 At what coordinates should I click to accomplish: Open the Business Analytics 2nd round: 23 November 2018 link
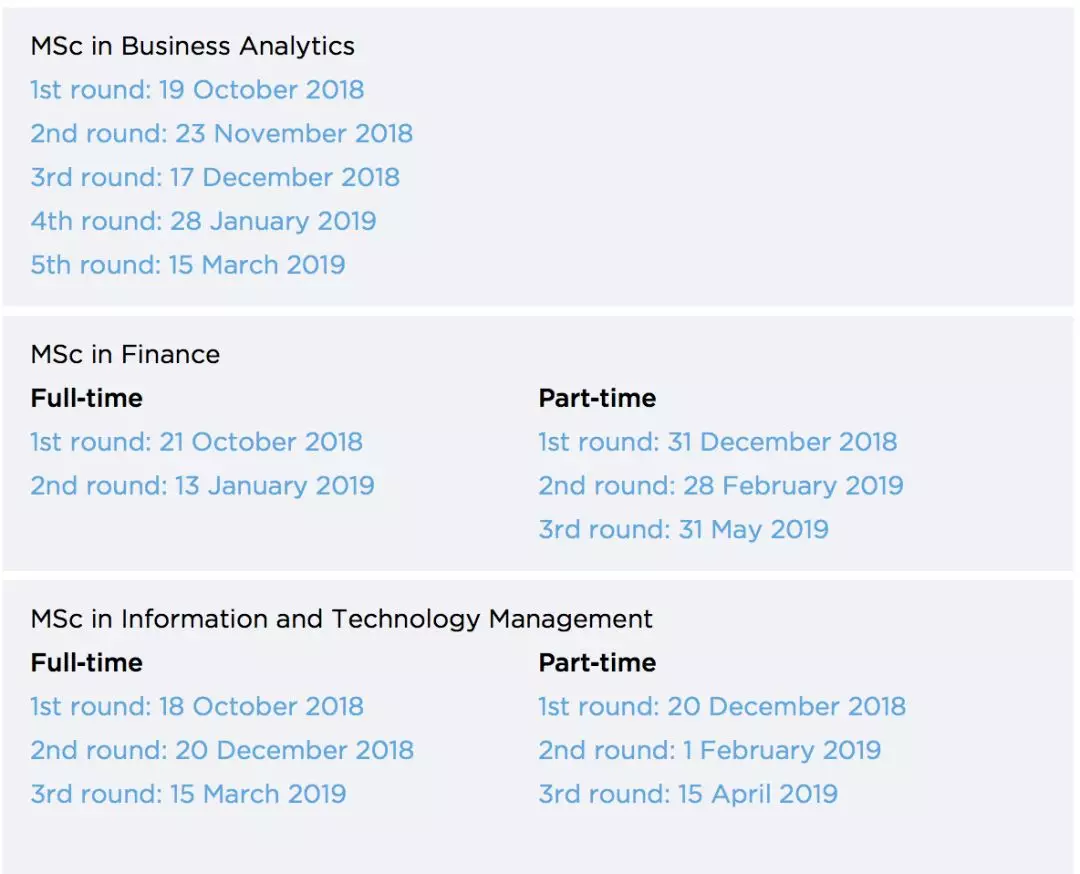tap(221, 134)
